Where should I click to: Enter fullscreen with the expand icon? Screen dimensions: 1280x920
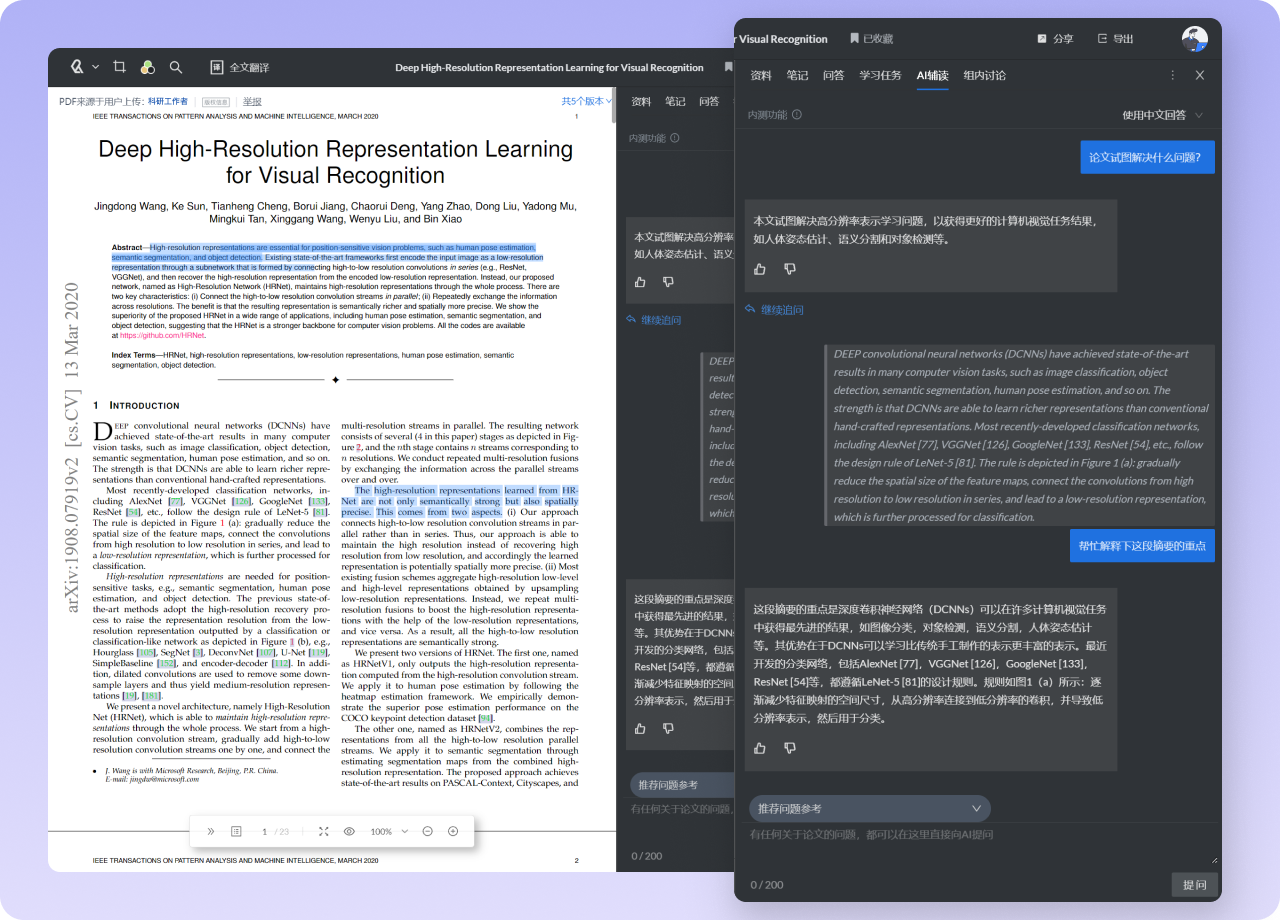point(323,831)
